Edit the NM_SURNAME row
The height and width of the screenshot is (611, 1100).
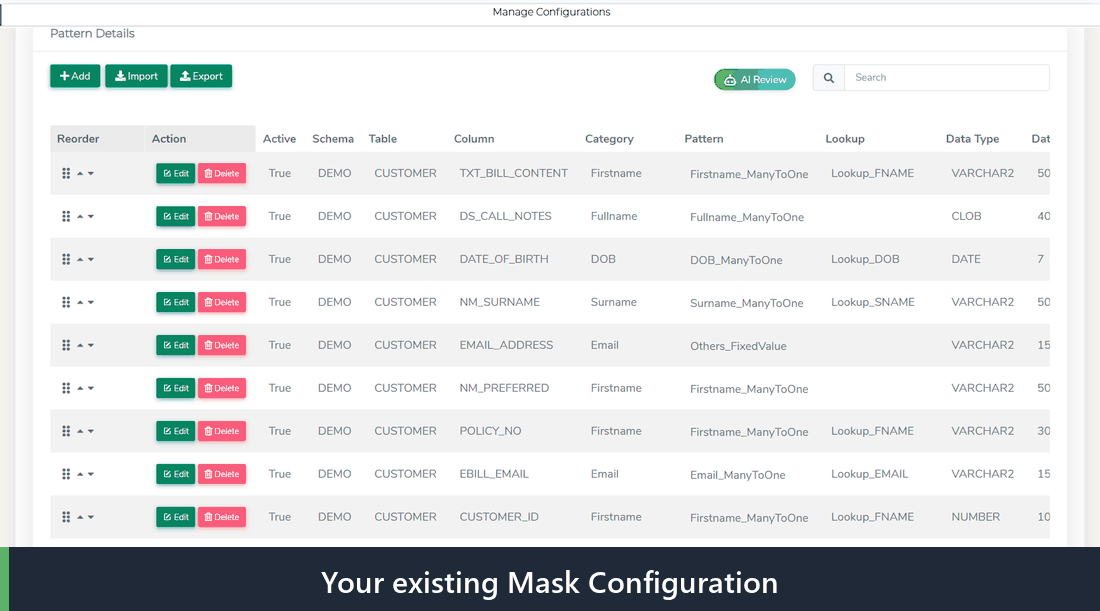tap(175, 302)
